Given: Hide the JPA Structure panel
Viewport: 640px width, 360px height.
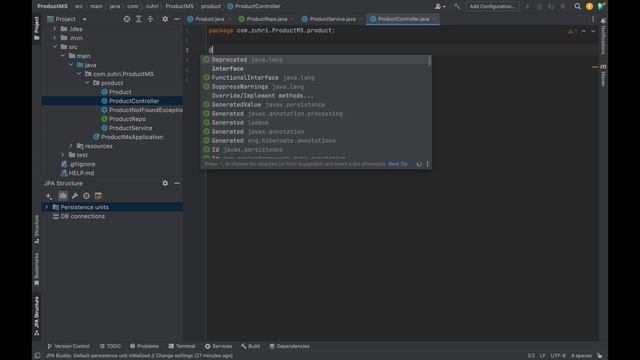Looking at the screenshot, I should coord(177,183).
